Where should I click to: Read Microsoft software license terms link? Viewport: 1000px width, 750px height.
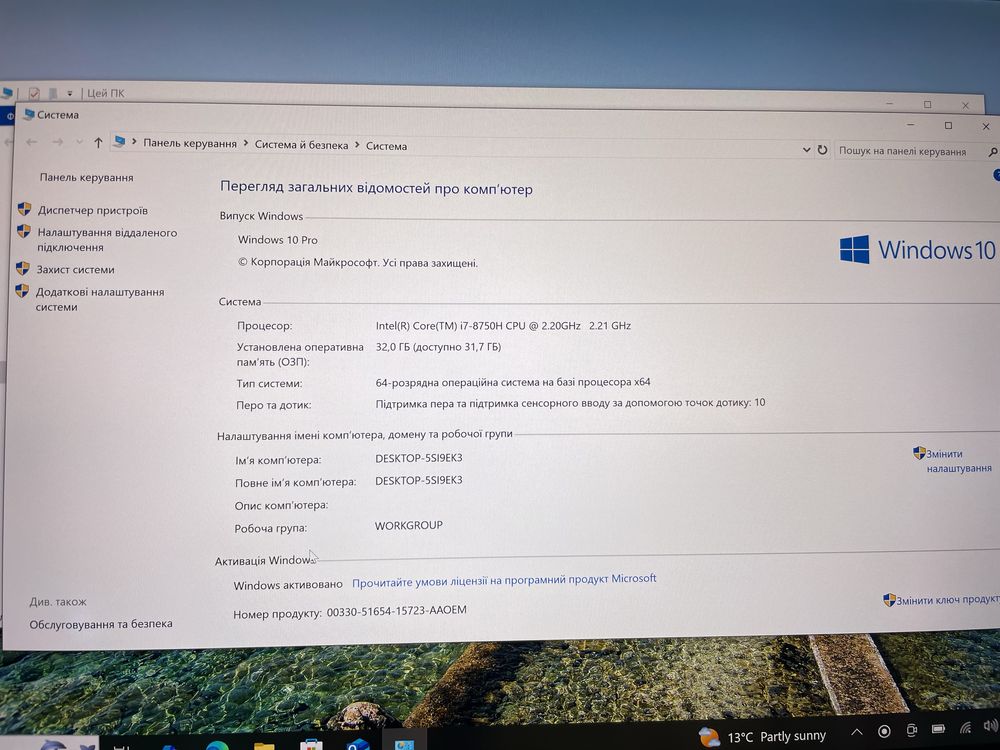pyautogui.click(x=504, y=580)
